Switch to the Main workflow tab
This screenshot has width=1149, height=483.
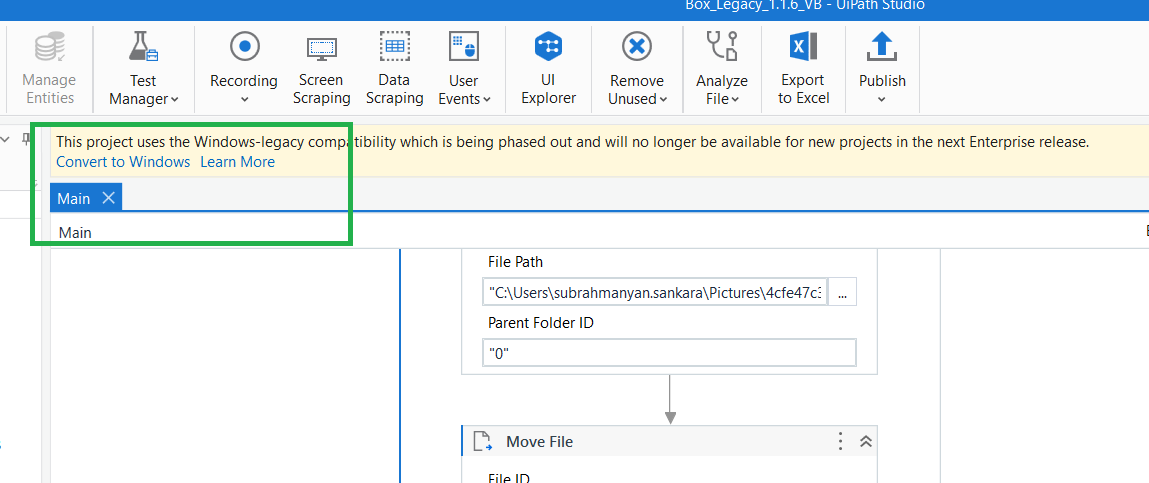[x=74, y=199]
